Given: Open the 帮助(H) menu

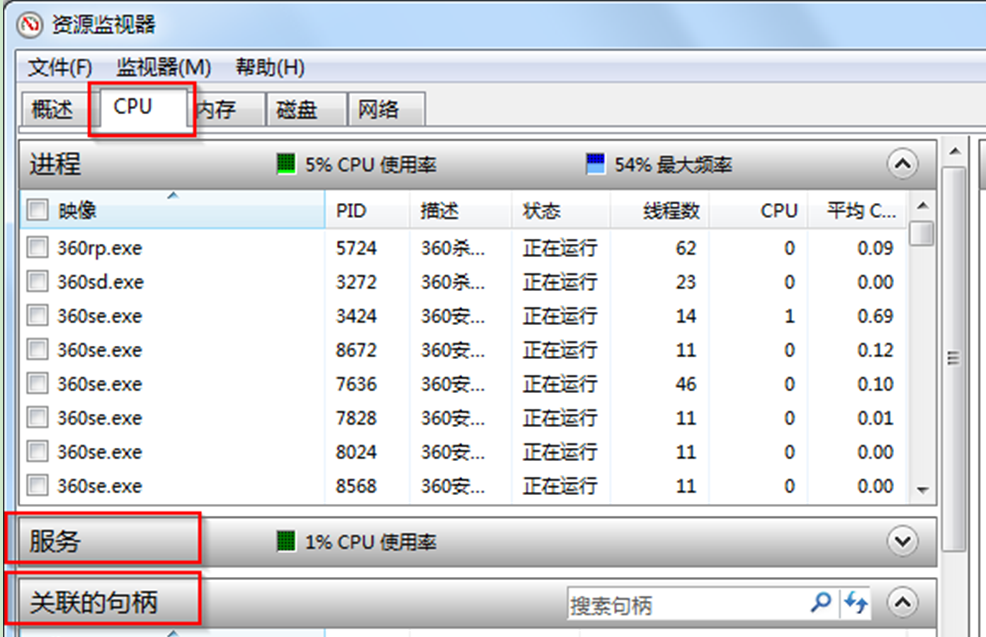Looking at the screenshot, I should [270, 67].
